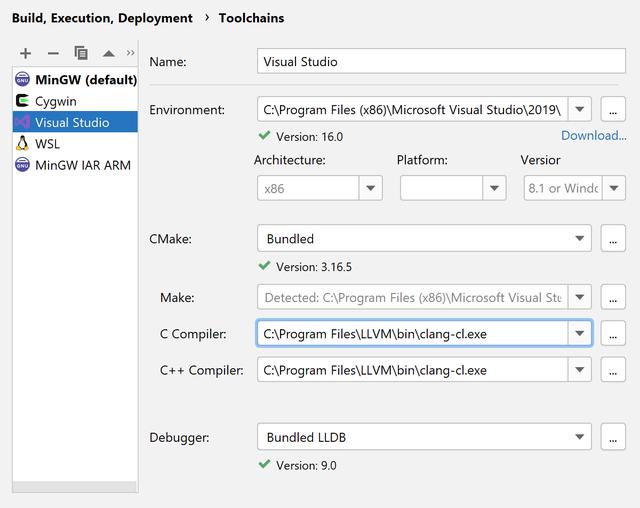Edit the Environment path field
The image size is (640, 508).
pos(412,109)
